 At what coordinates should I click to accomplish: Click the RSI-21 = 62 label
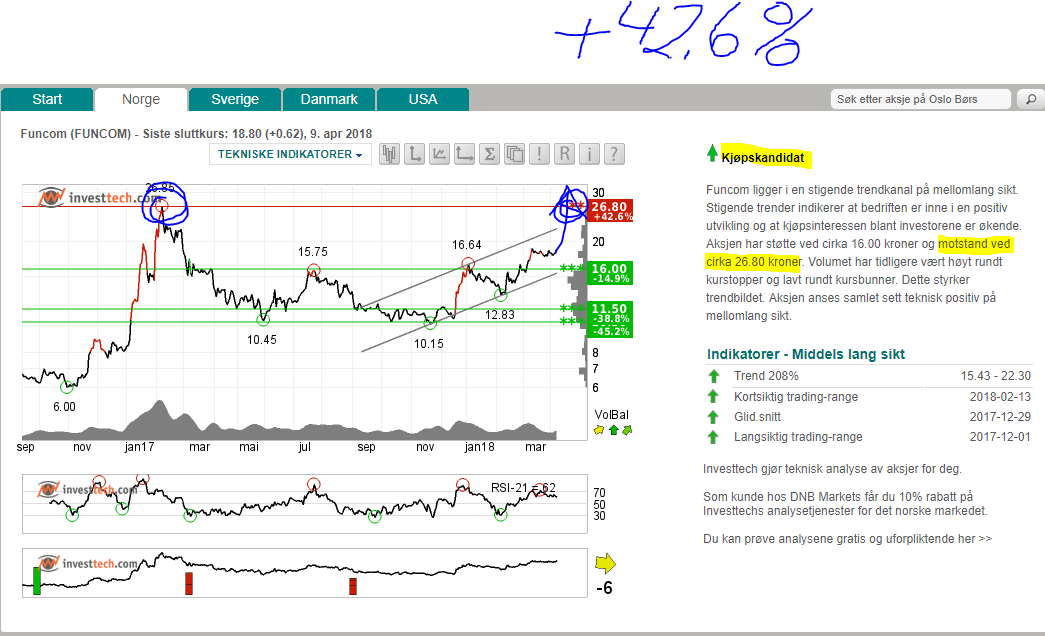point(523,488)
